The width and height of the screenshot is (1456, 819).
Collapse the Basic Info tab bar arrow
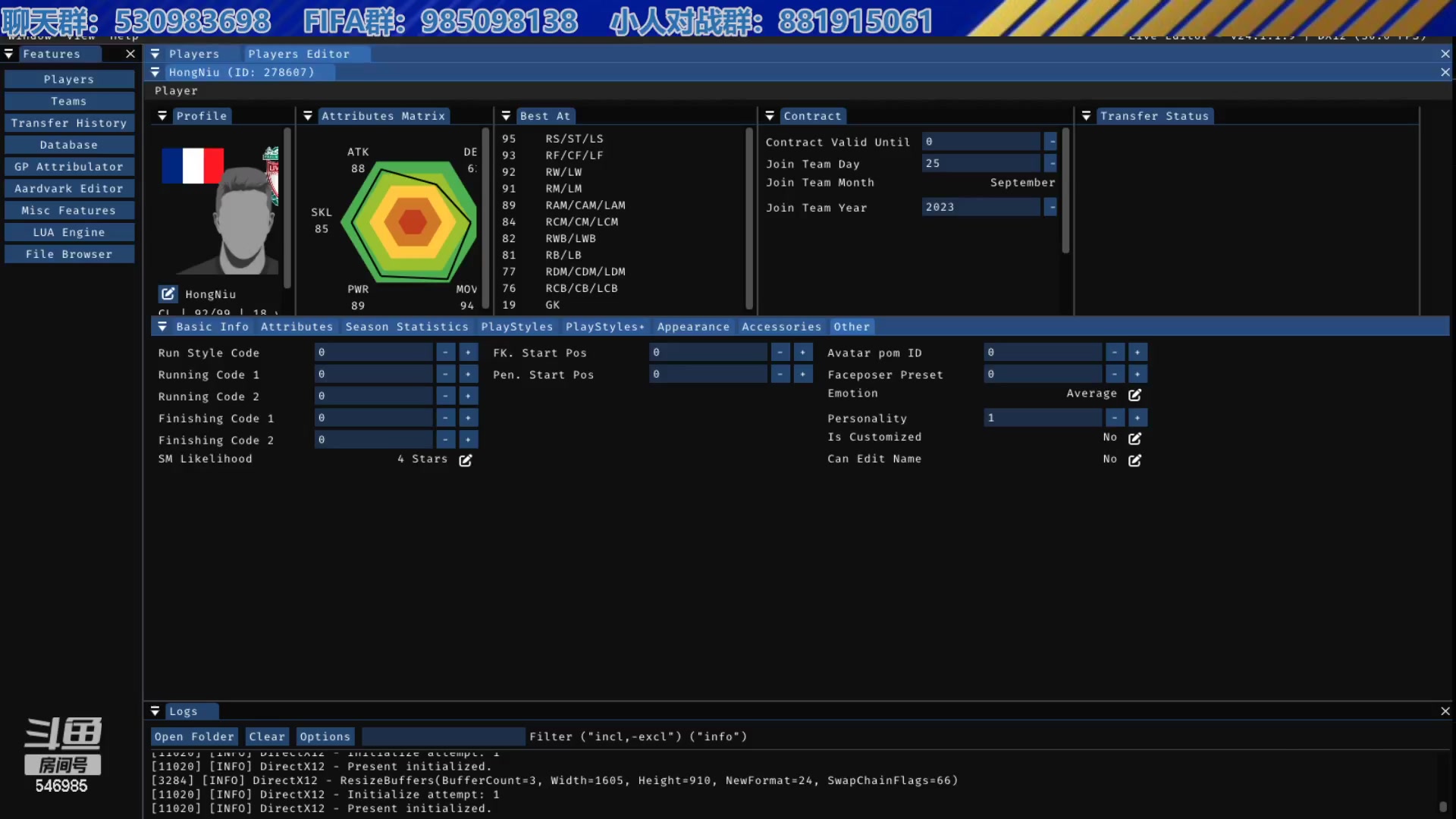tap(162, 327)
